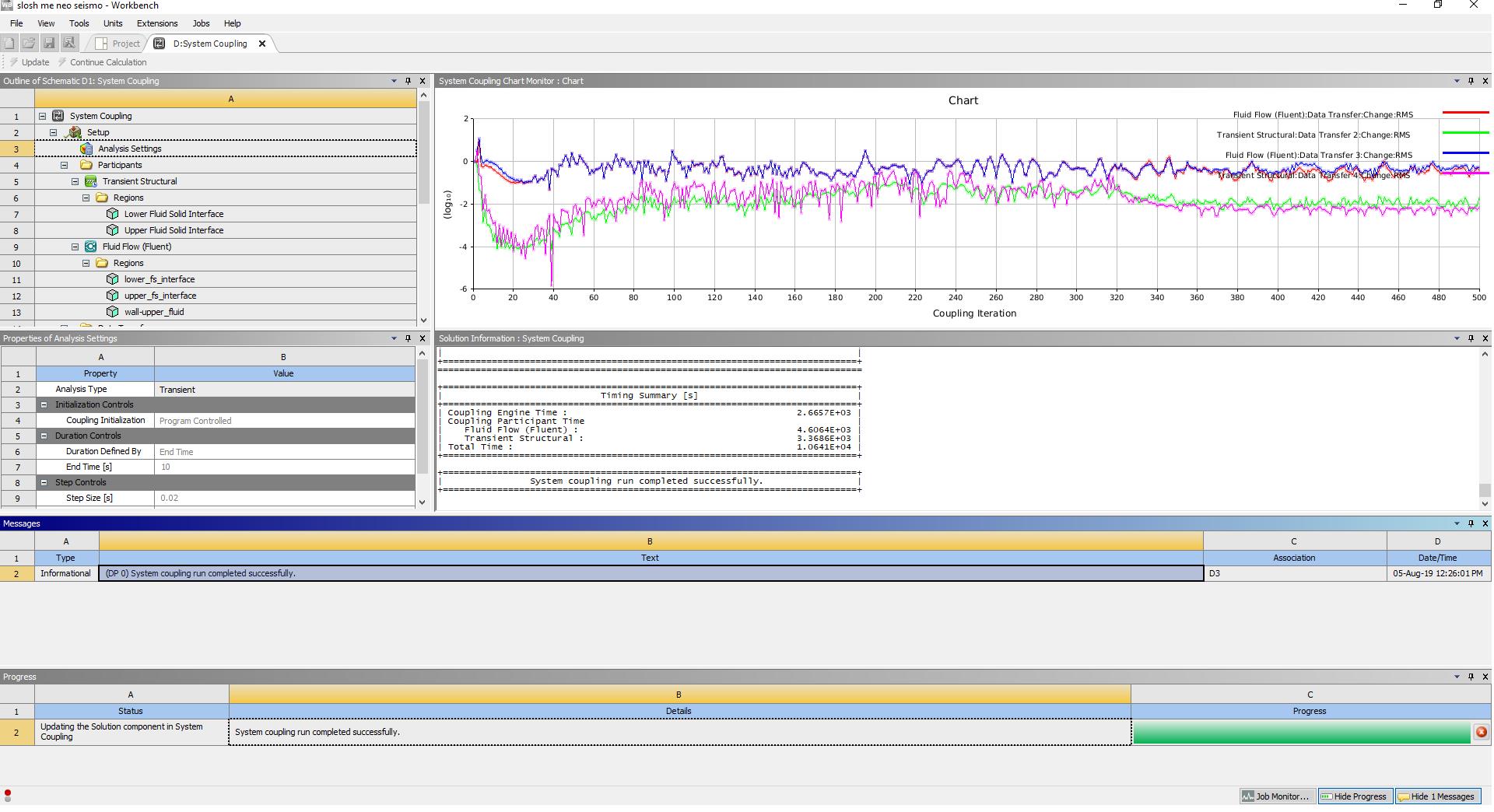The image size is (1494, 812).
Task: Click the Update button
Action: [30, 62]
